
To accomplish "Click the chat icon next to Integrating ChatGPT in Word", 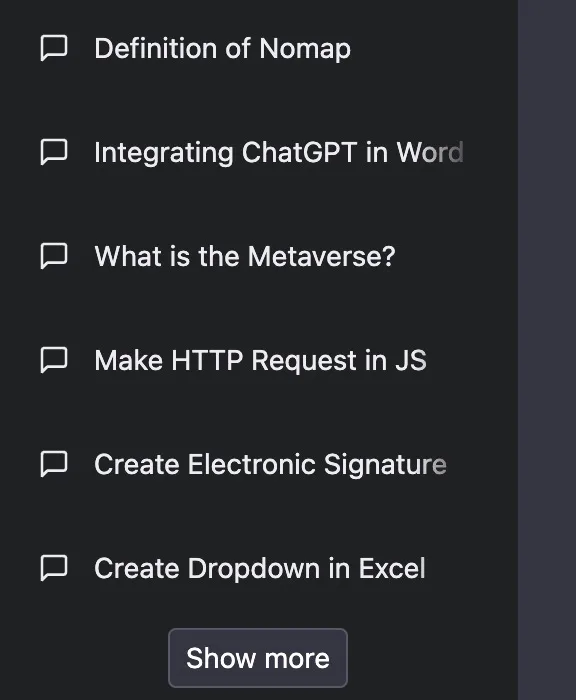I will (54, 152).
